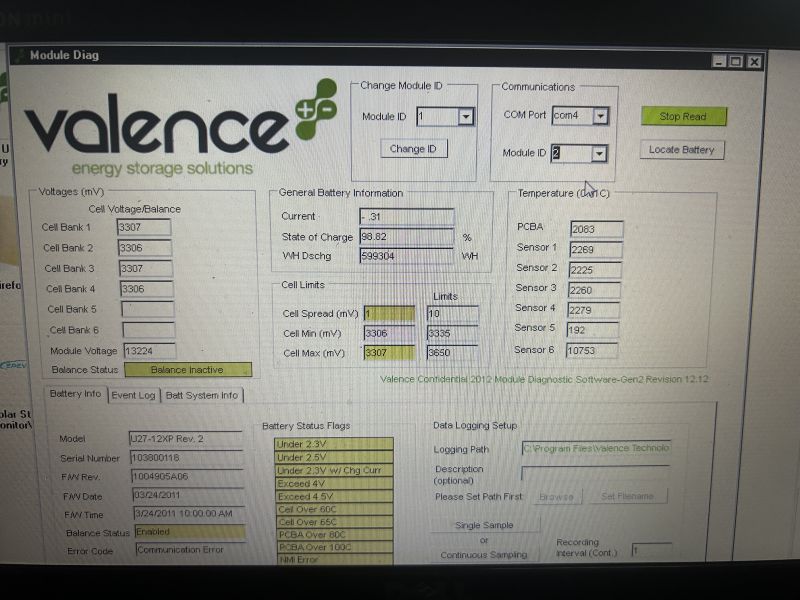This screenshot has height=600, width=800.
Task: Click the Recording Interval field
Action: (652, 551)
